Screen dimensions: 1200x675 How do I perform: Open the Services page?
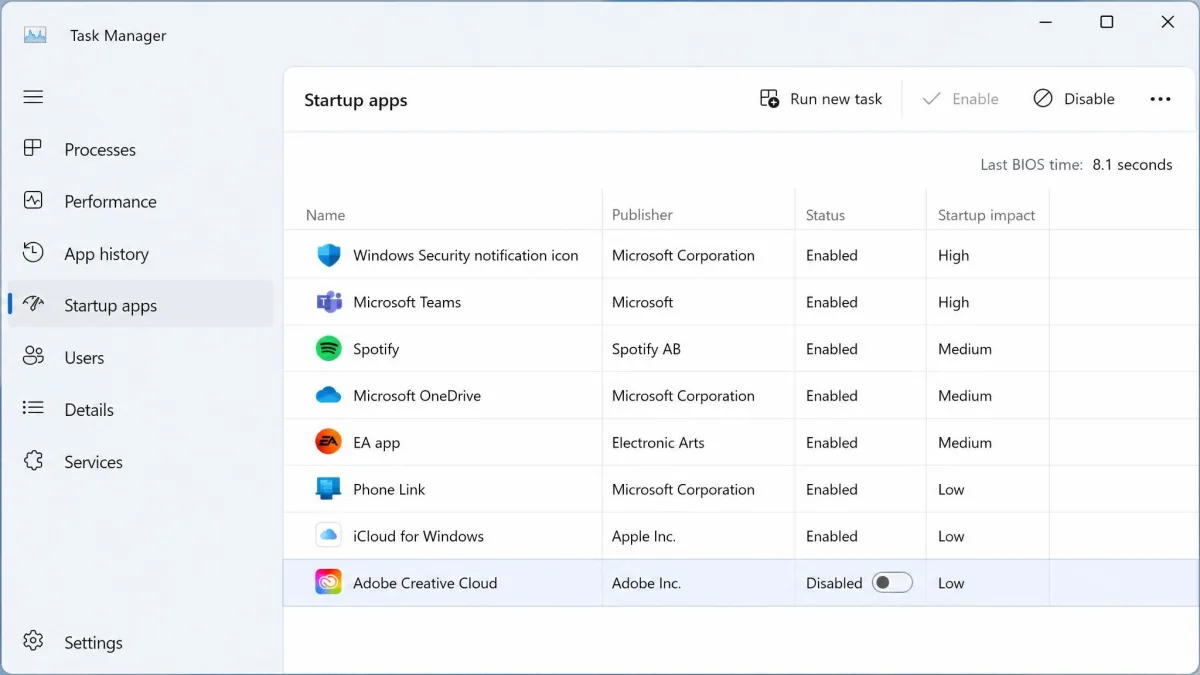[140, 461]
